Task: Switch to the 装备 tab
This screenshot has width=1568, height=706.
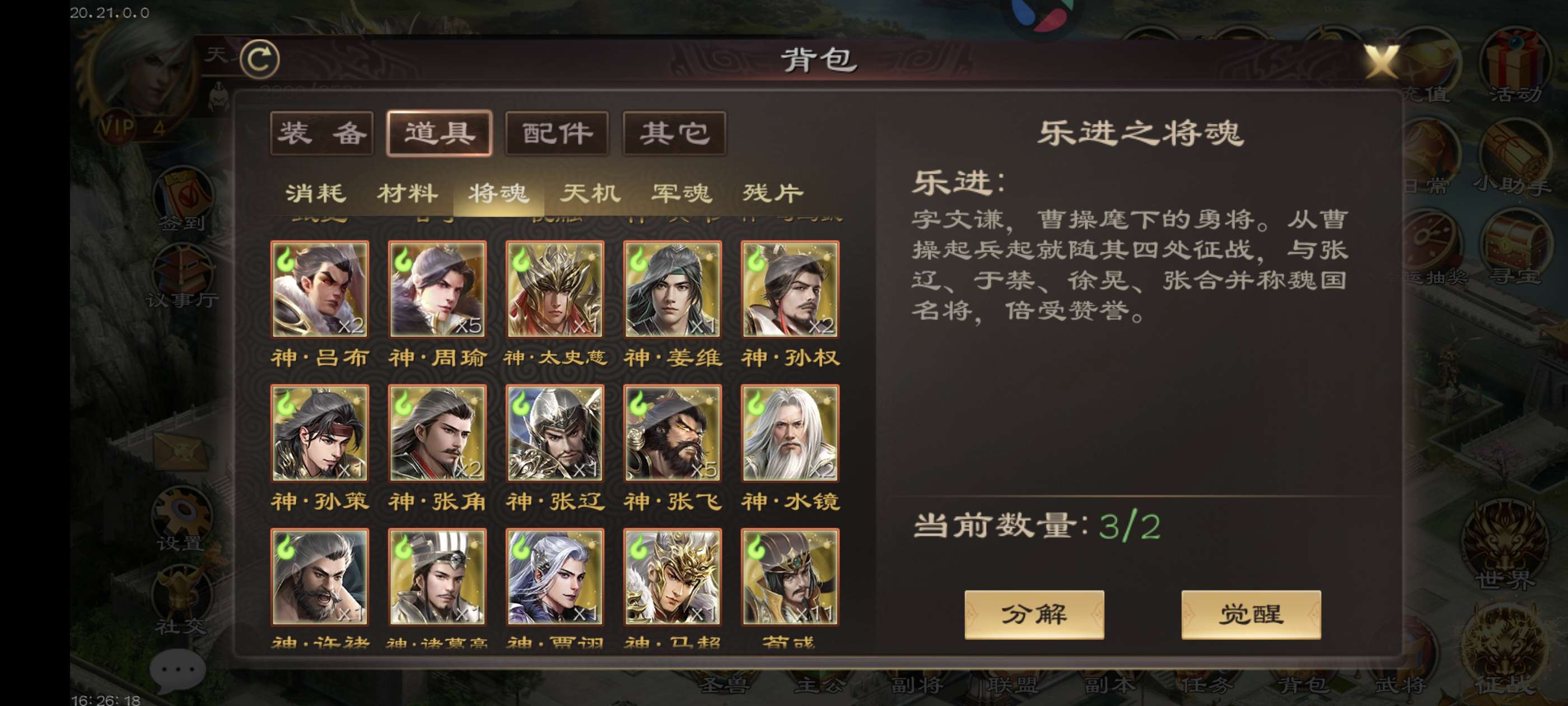Action: [321, 133]
